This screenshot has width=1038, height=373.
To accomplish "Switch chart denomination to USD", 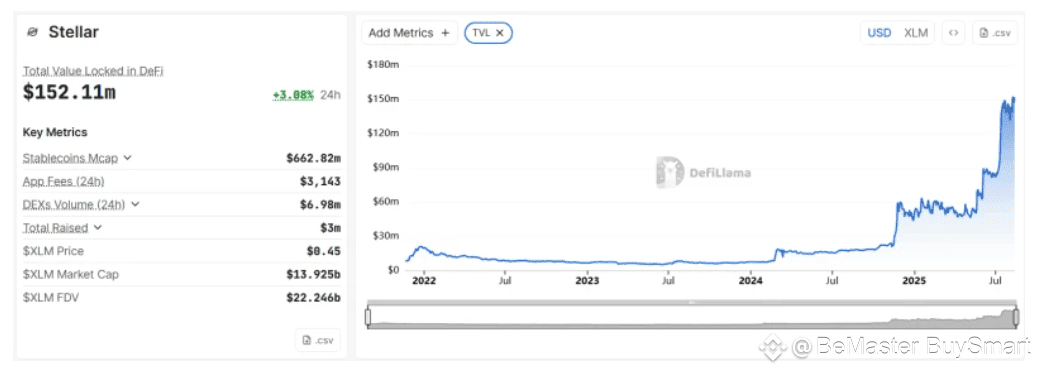I will (x=879, y=32).
